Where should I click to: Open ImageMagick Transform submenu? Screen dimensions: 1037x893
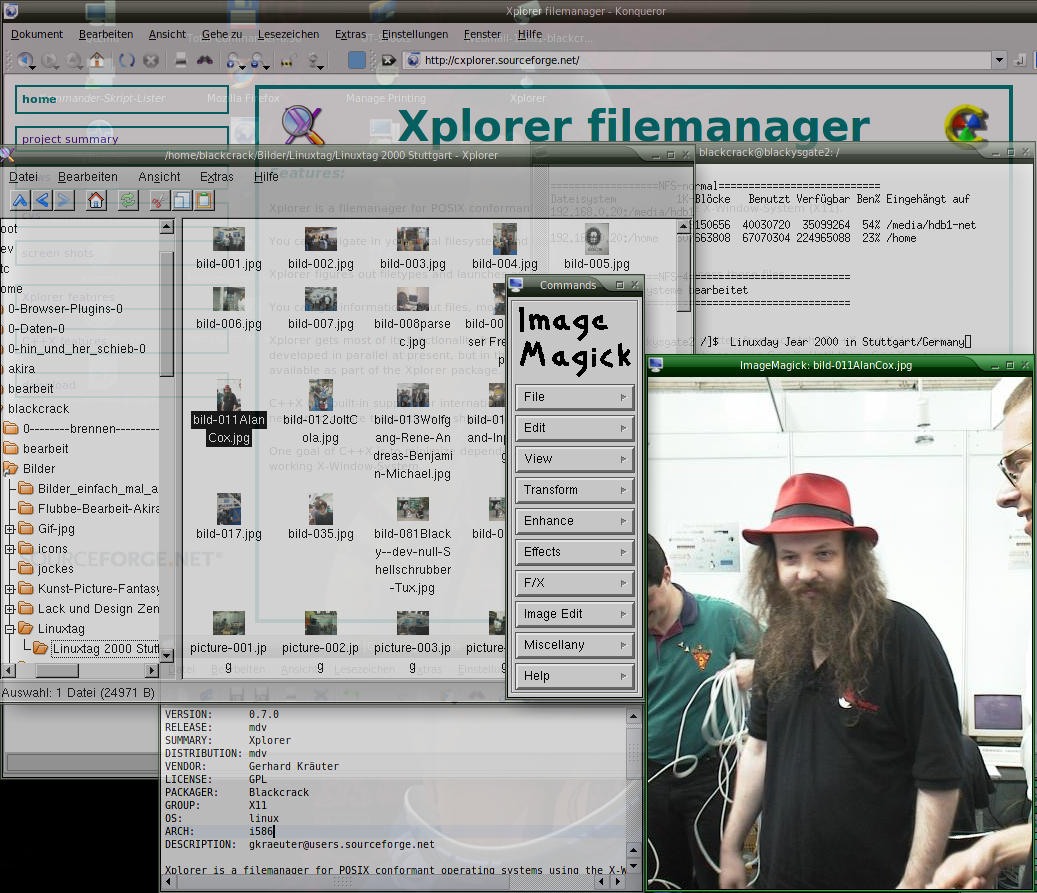574,490
